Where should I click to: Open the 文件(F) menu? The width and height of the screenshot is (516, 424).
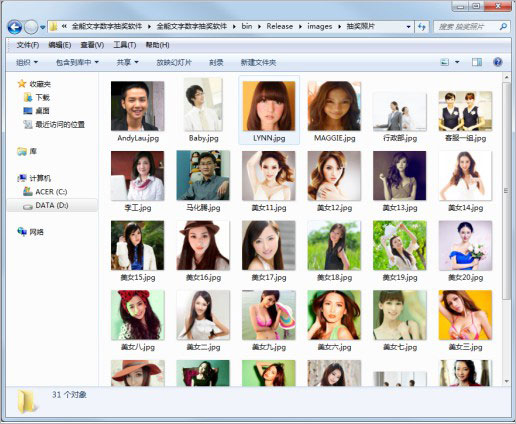[x=28, y=45]
